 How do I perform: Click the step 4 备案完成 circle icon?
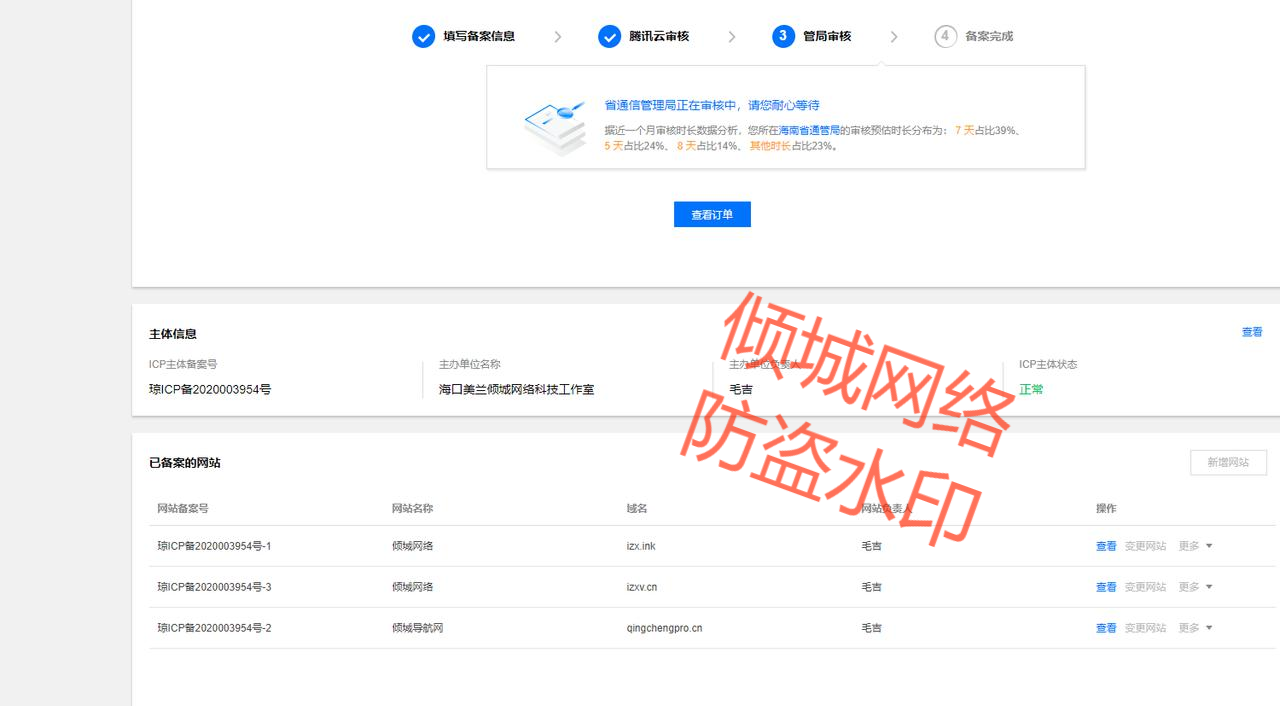[945, 37]
